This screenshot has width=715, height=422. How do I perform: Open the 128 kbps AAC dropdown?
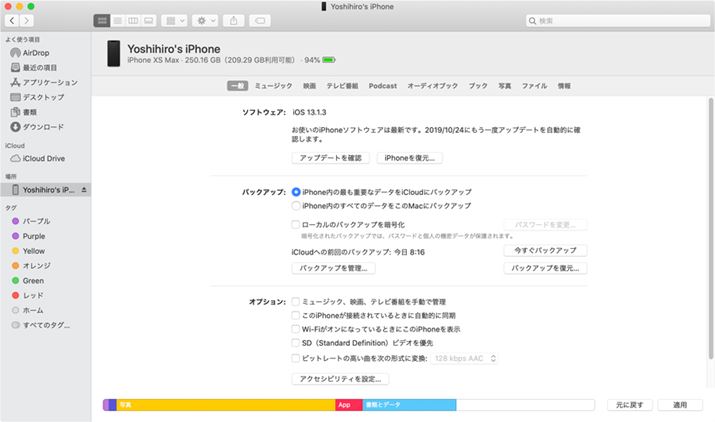pyautogui.click(x=464, y=359)
